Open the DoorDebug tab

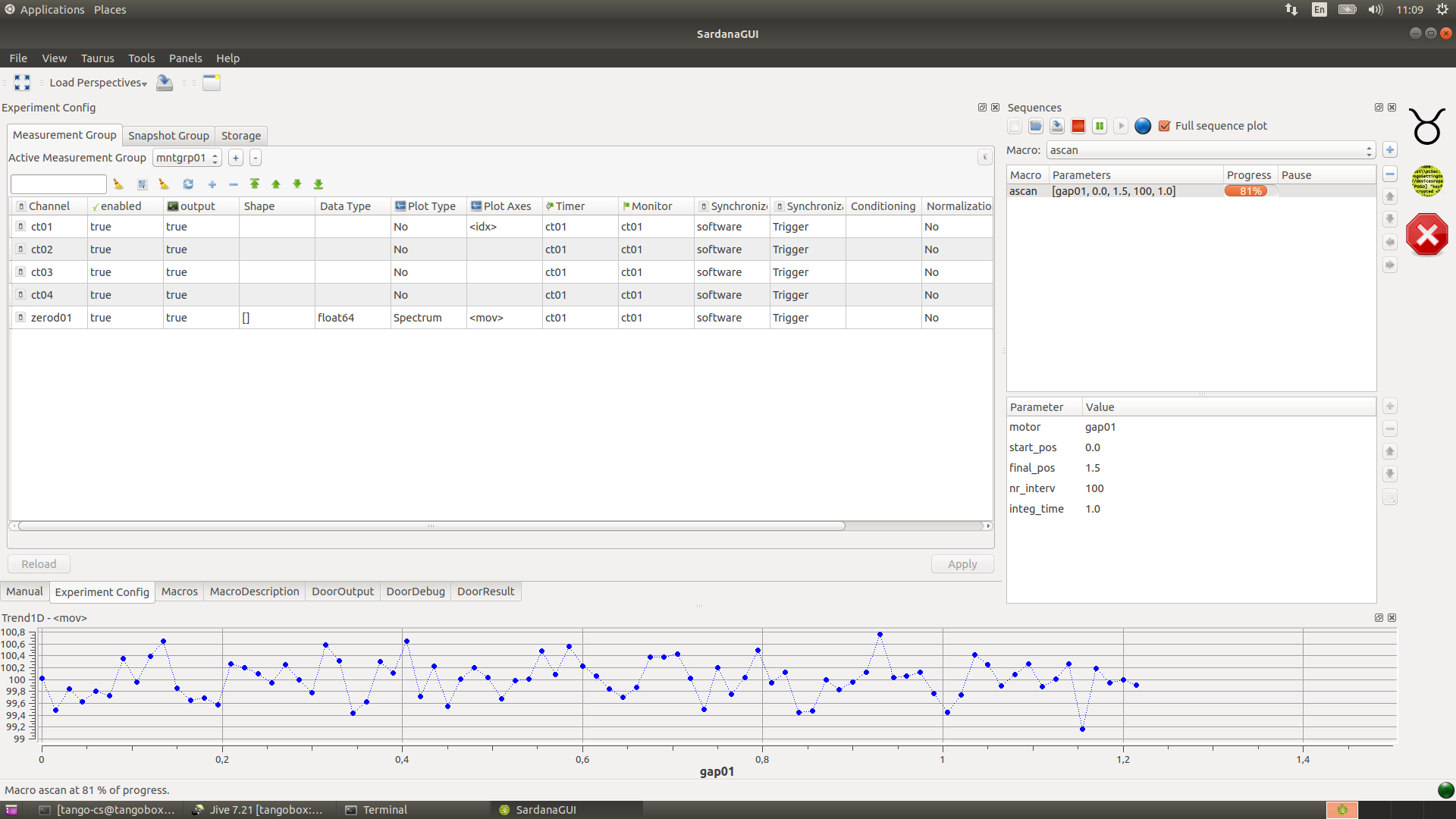(x=416, y=591)
